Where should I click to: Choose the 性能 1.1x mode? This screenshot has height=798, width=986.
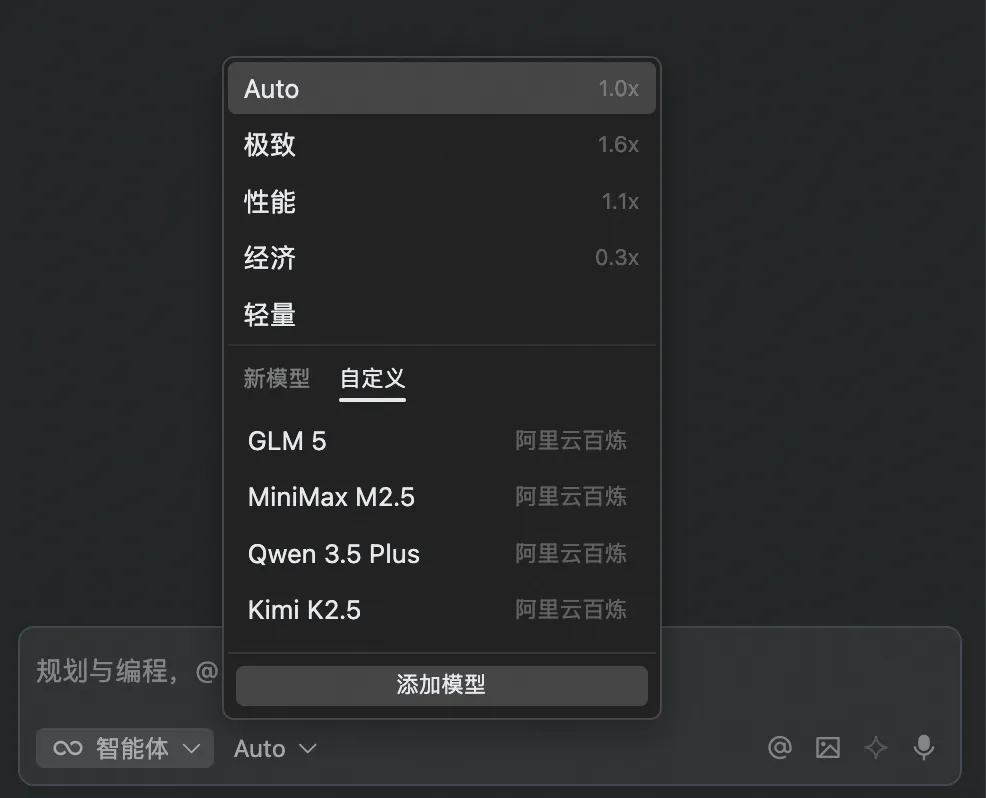(441, 201)
